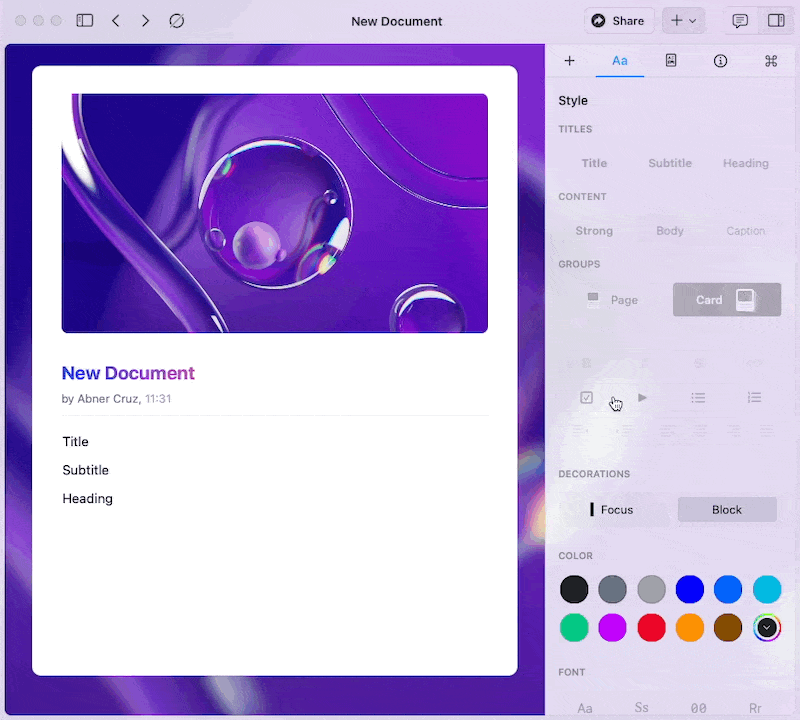Apply the Subtitle text style
The height and width of the screenshot is (720, 800).
[x=670, y=163]
